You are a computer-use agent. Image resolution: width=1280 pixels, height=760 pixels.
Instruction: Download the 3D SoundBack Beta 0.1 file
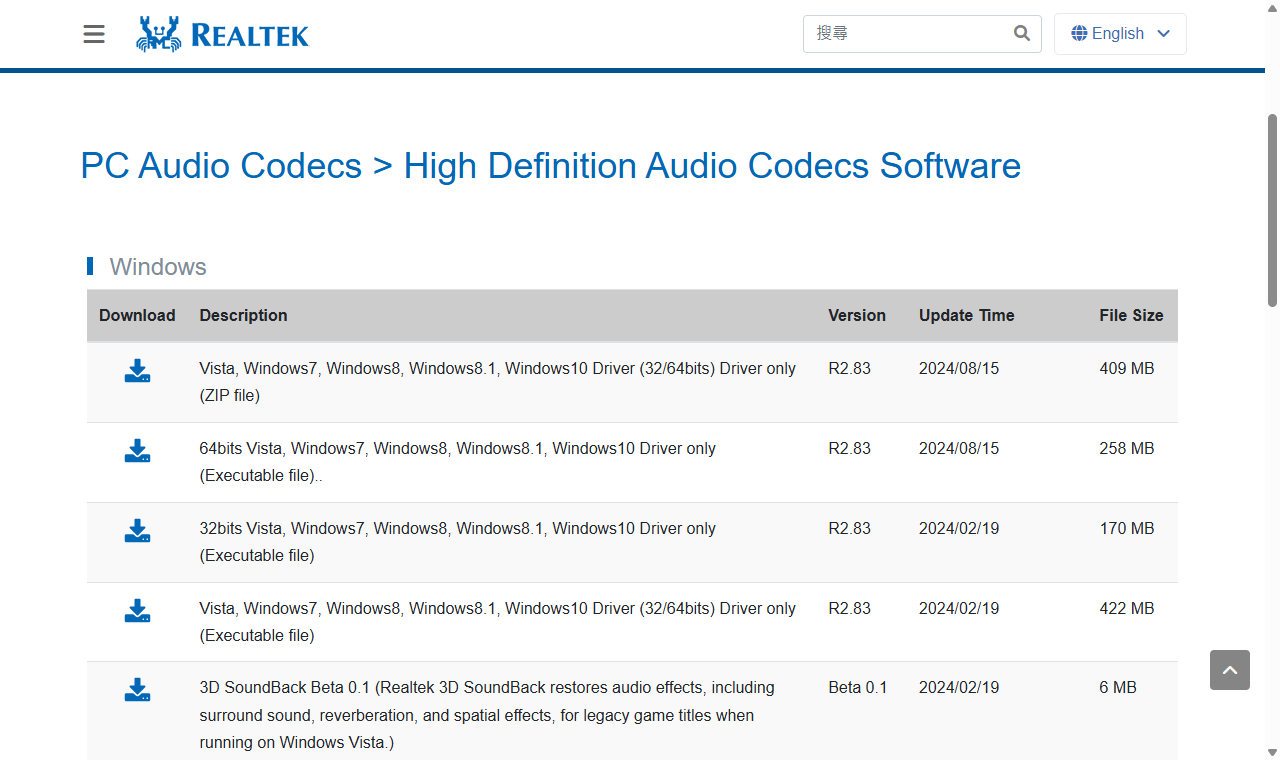tap(137, 690)
